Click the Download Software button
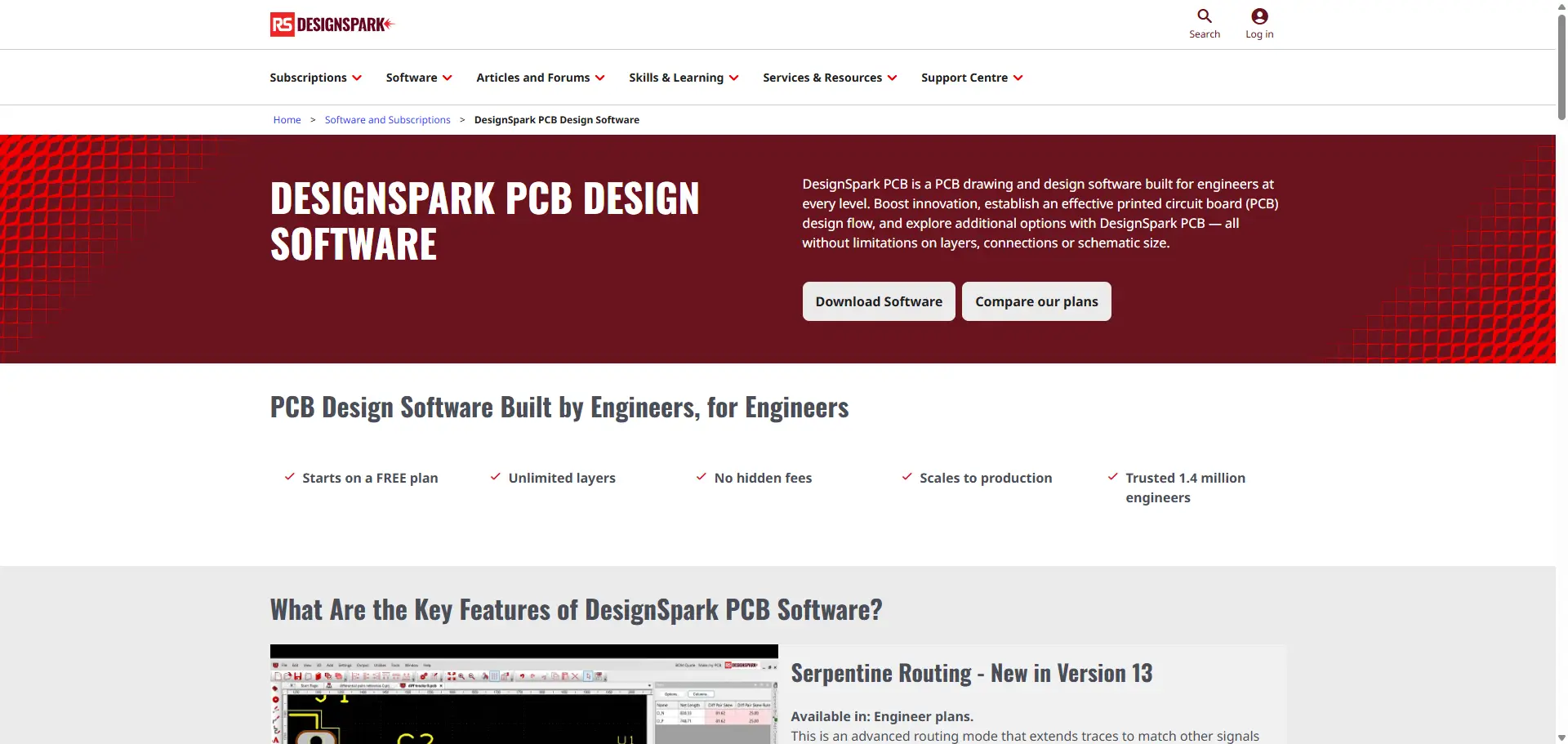 click(x=879, y=301)
